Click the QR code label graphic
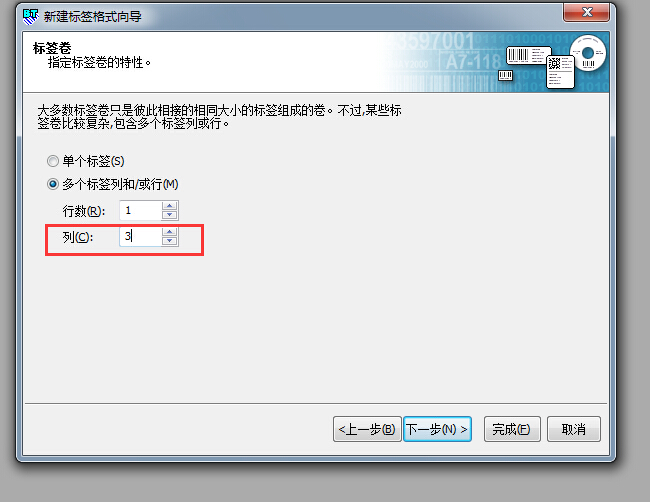The height and width of the screenshot is (502, 650). pyautogui.click(x=560, y=72)
